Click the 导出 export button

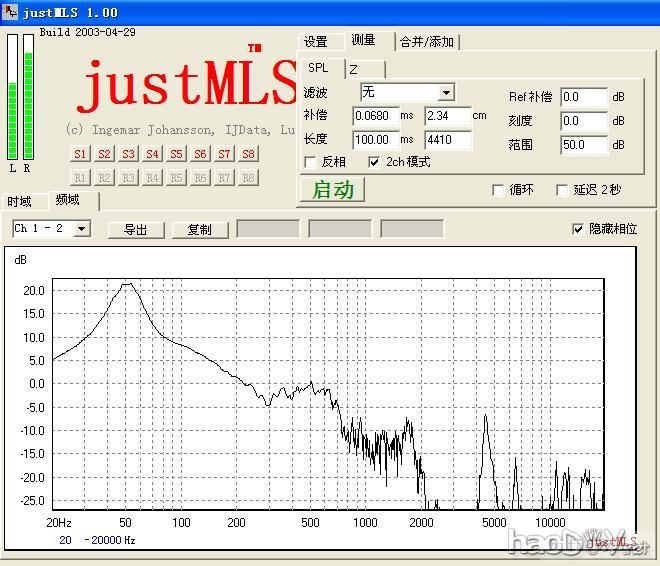coord(136,230)
